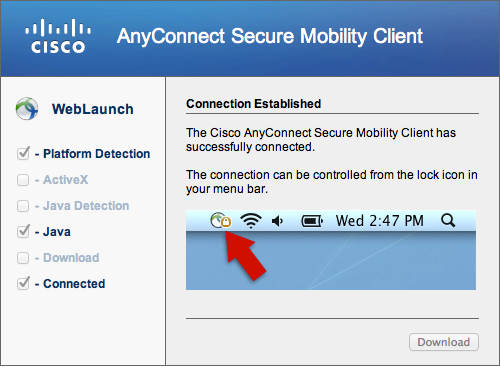
Task: Click the AnyConnect lock icon in menu bar
Action: 221,221
